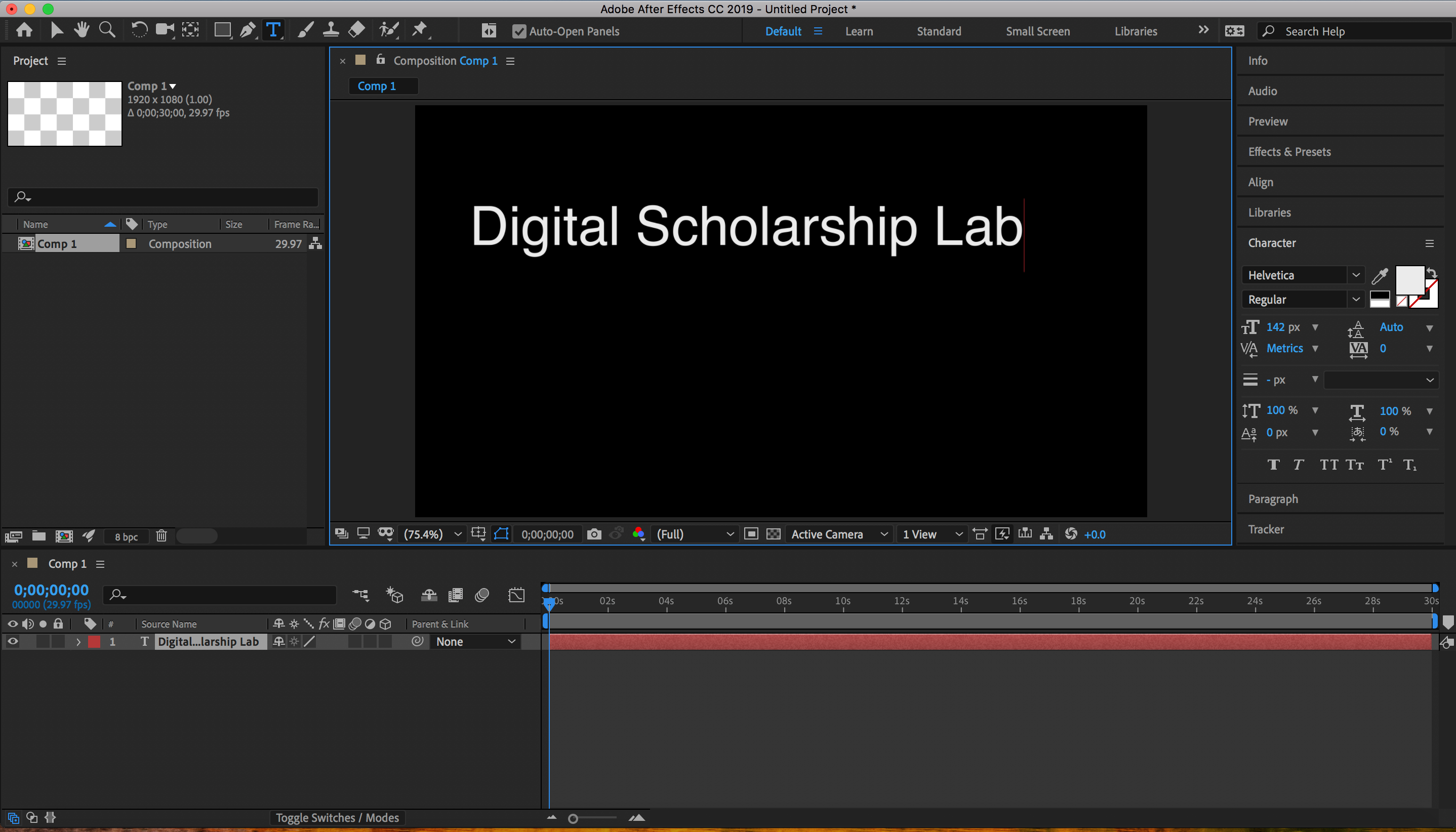Switch to the Libraries workspace
The width and height of the screenshot is (1456, 832).
pyautogui.click(x=1136, y=31)
